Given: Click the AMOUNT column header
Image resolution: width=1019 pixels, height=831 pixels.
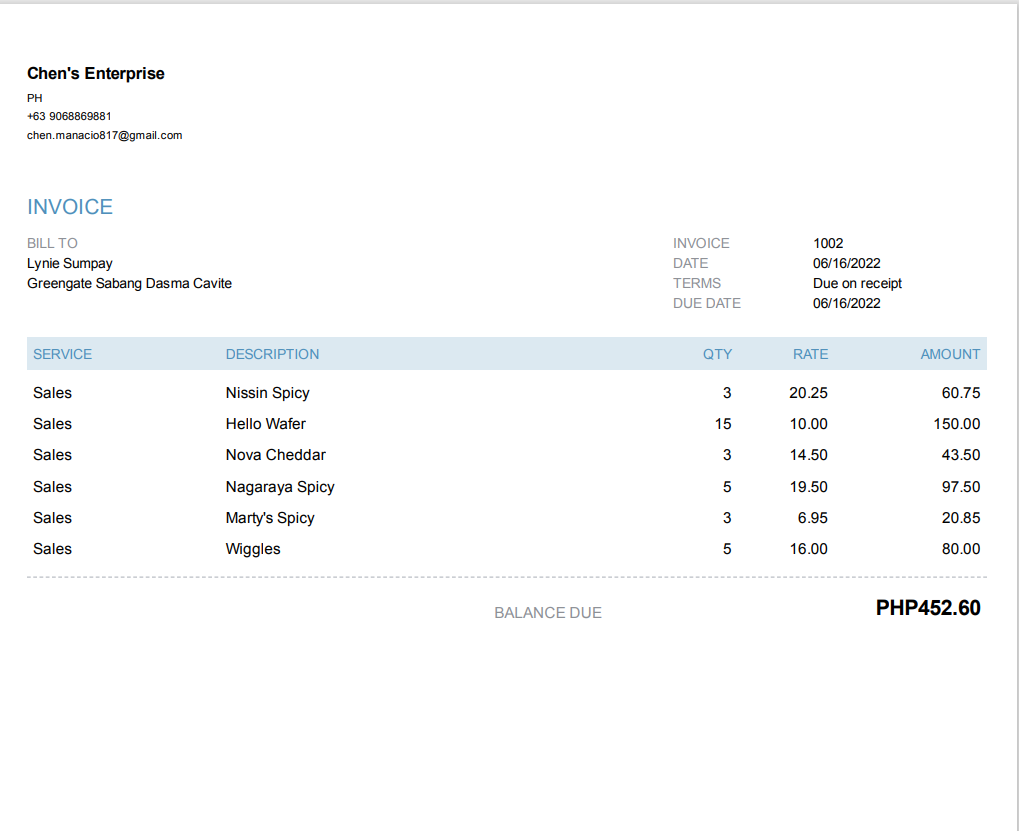Looking at the screenshot, I should tap(950, 354).
